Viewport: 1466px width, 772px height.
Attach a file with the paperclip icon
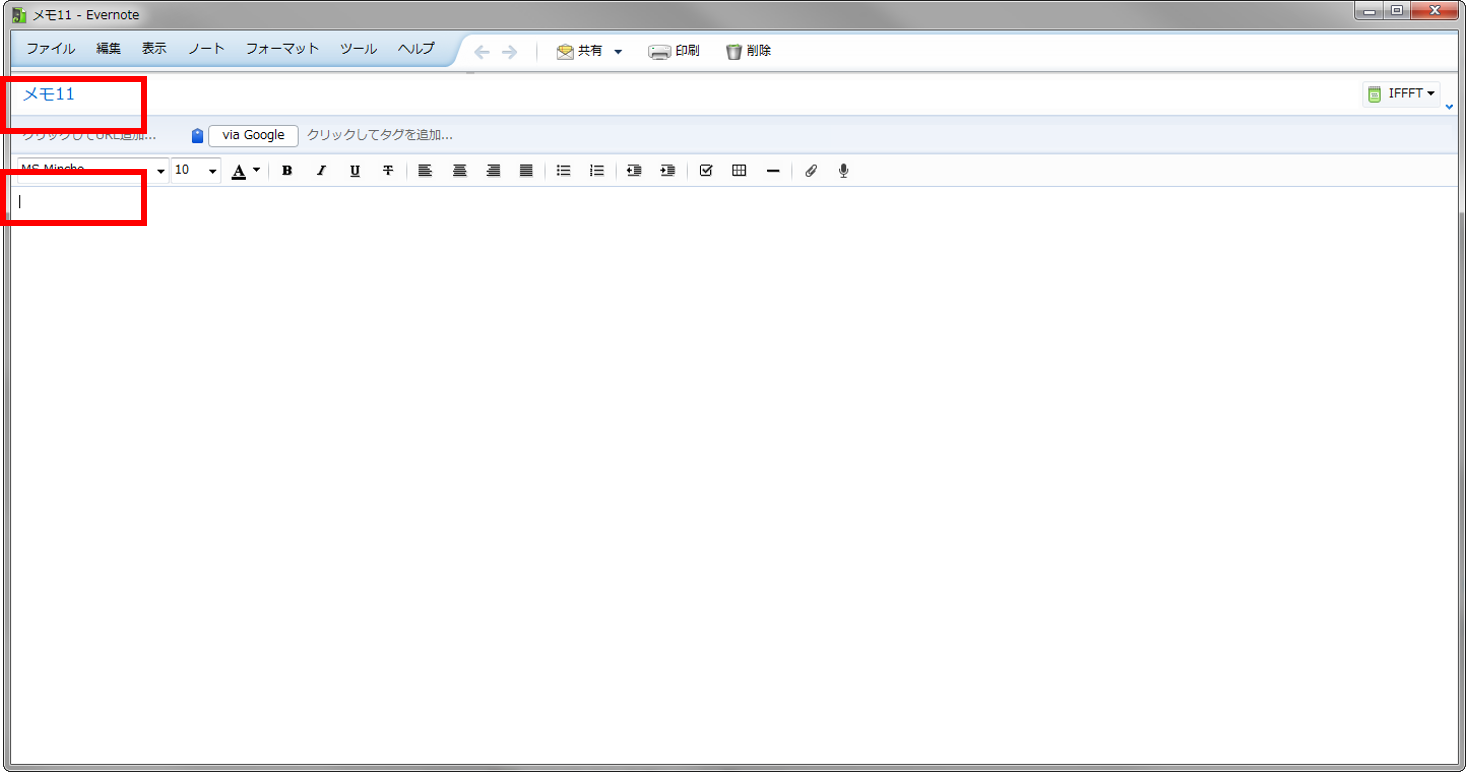(811, 171)
